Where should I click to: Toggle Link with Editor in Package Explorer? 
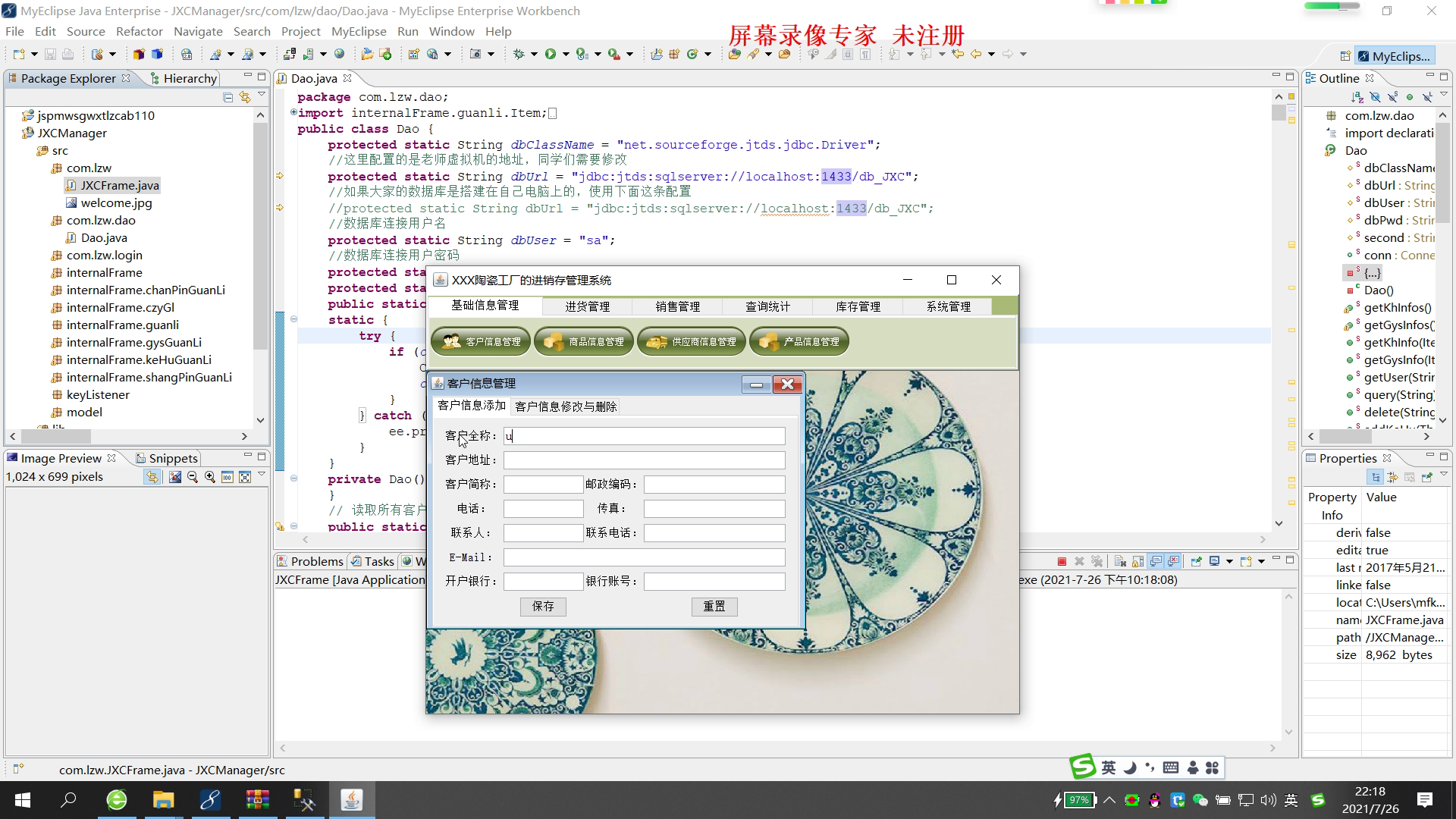(x=244, y=97)
